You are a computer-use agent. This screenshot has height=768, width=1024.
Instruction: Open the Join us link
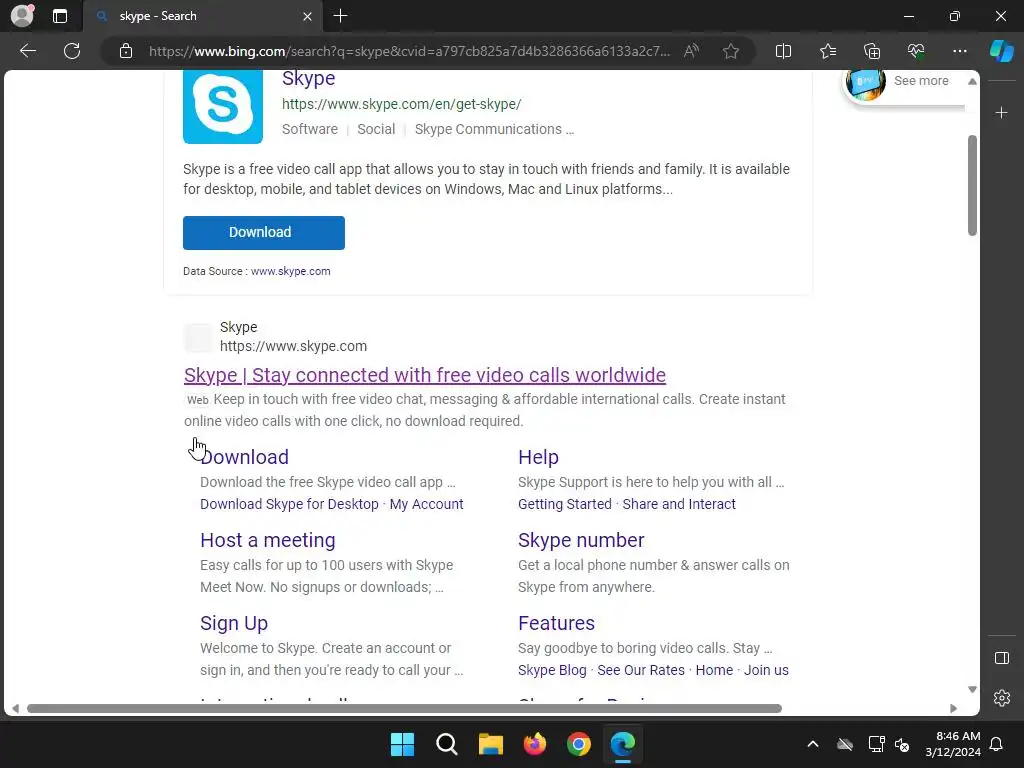[766, 670]
